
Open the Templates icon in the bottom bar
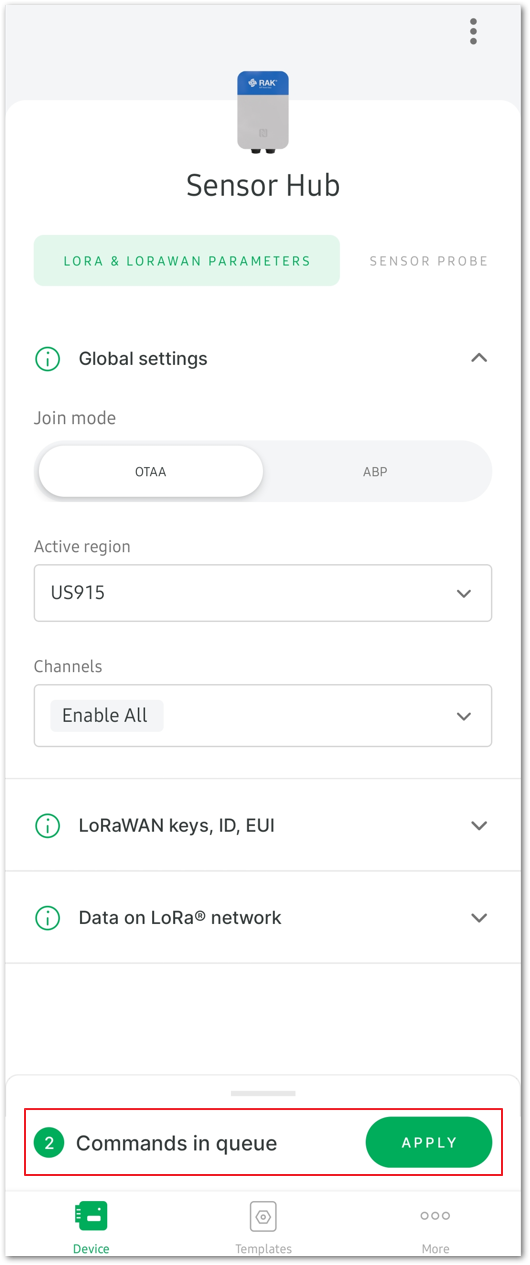pos(263,1216)
